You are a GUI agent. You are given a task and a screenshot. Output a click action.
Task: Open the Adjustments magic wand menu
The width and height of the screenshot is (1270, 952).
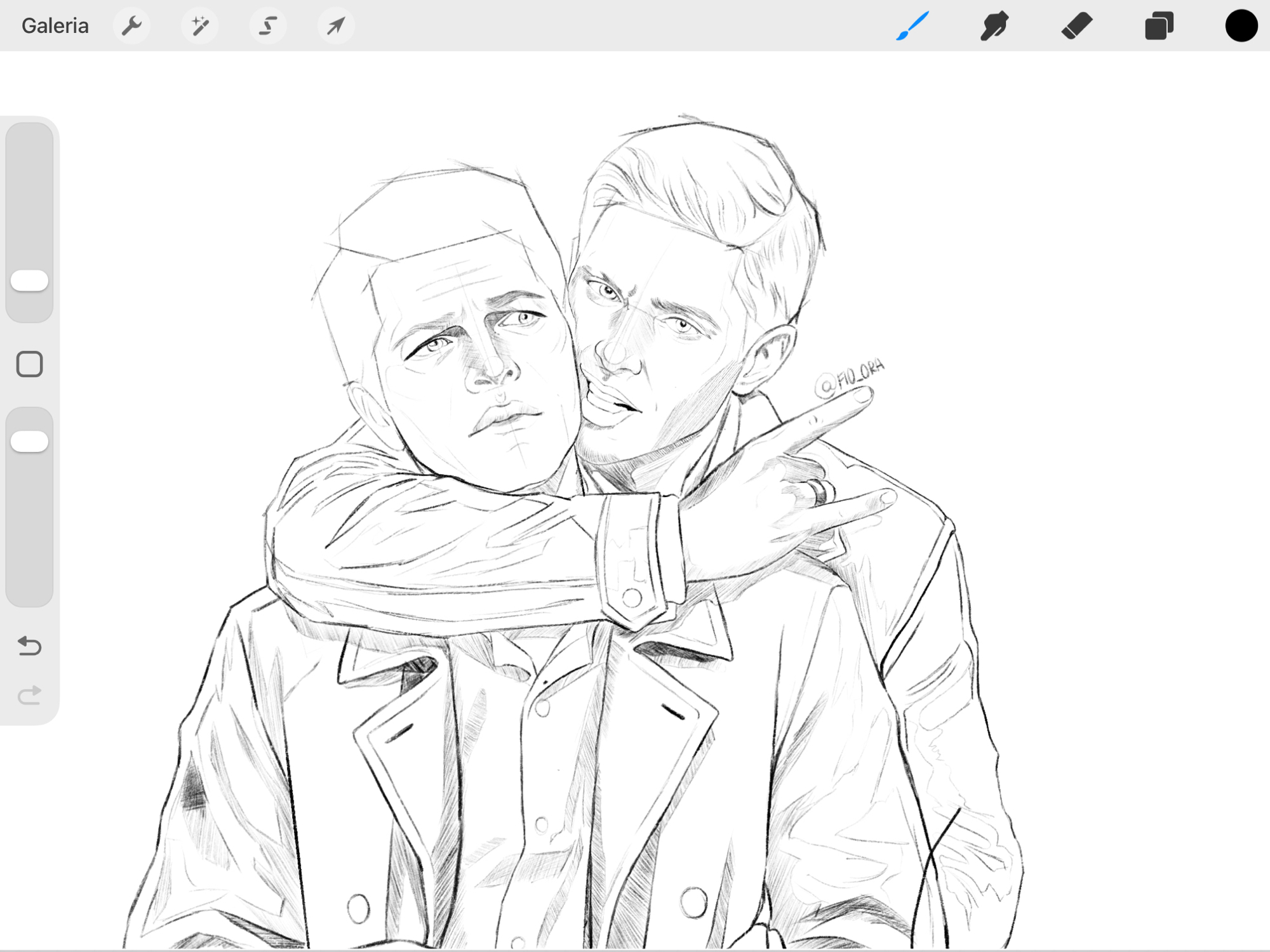point(200,26)
